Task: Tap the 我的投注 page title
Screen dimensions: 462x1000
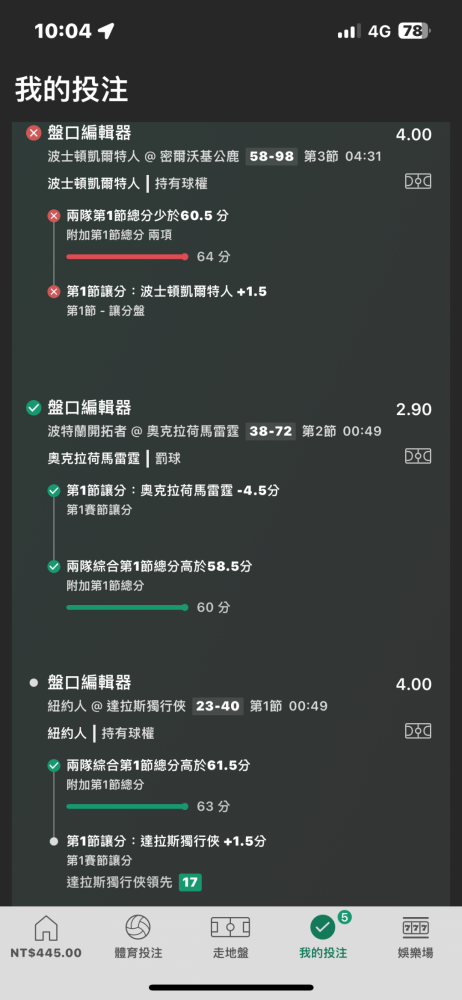Action: pyautogui.click(x=71, y=89)
